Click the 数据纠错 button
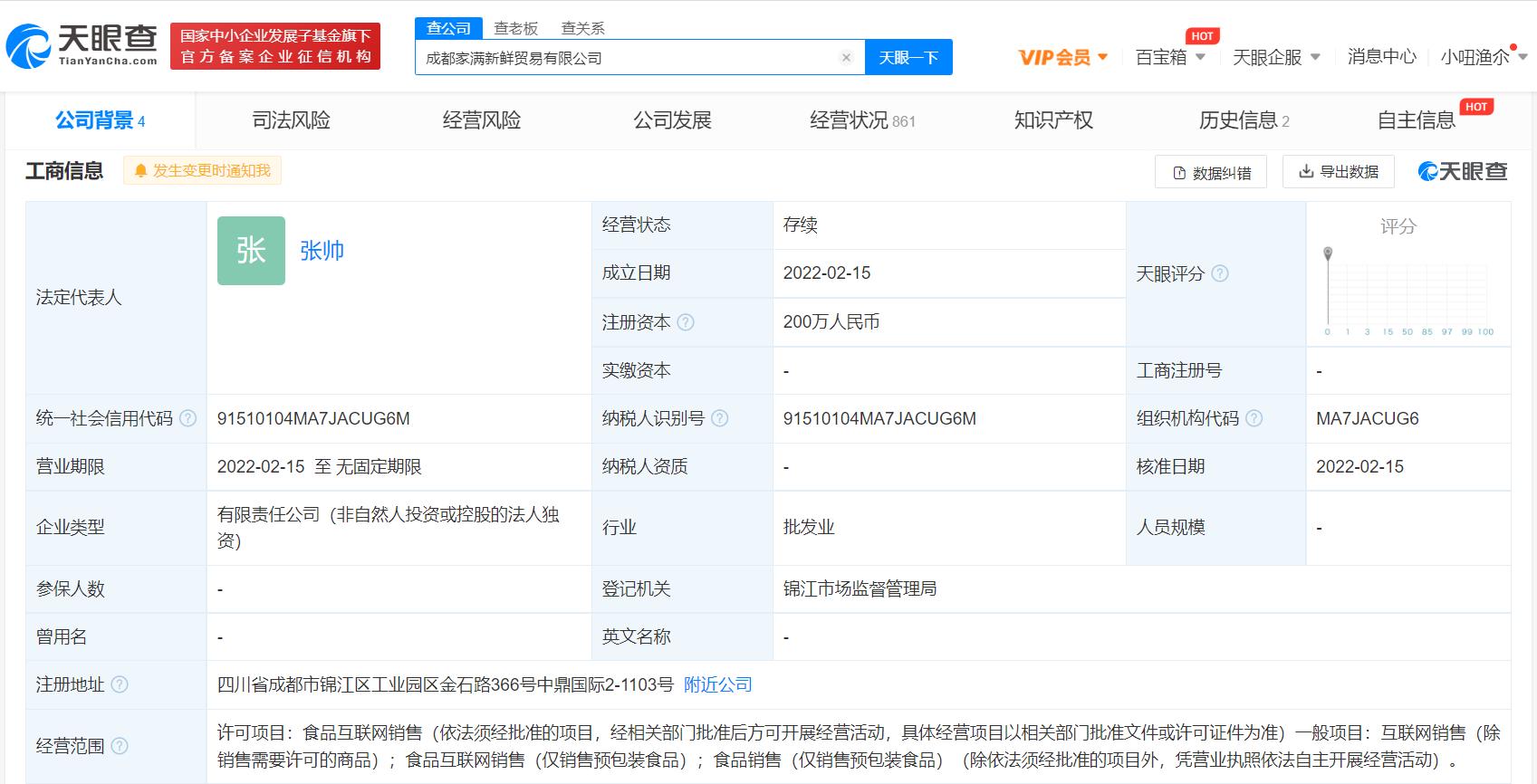Image resolution: width=1537 pixels, height=784 pixels. [x=1211, y=172]
